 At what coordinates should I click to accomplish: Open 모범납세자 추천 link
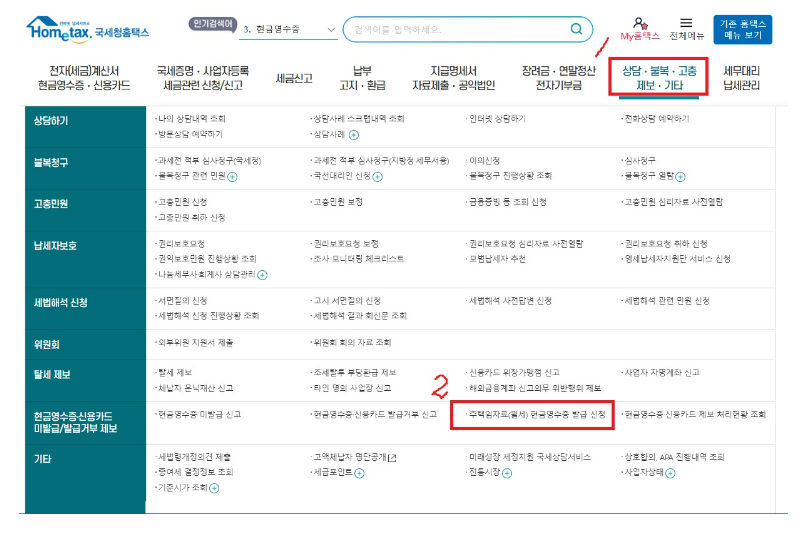coord(497,259)
